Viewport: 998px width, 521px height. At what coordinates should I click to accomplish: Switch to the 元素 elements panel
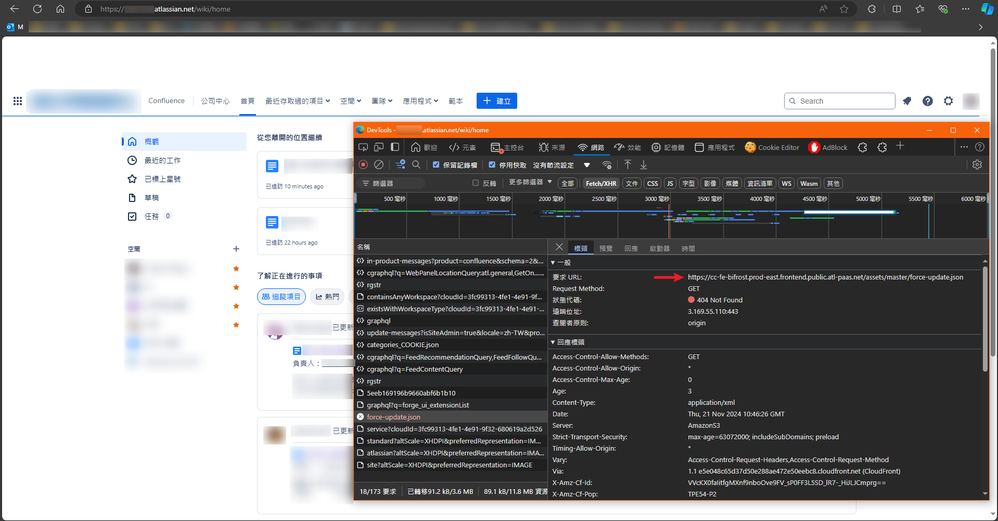[x=462, y=147]
